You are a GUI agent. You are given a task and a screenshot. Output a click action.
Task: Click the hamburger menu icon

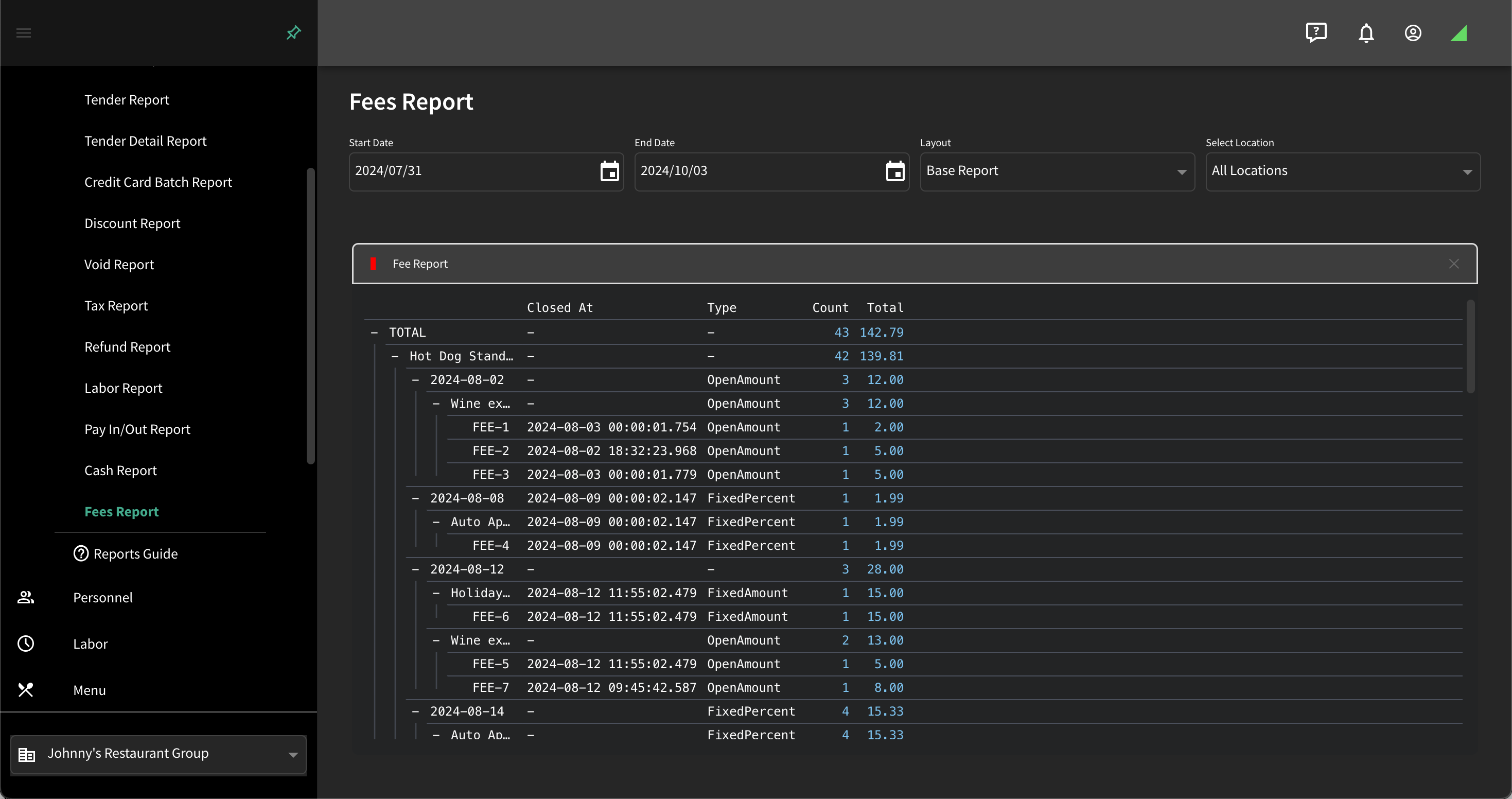coord(24,33)
